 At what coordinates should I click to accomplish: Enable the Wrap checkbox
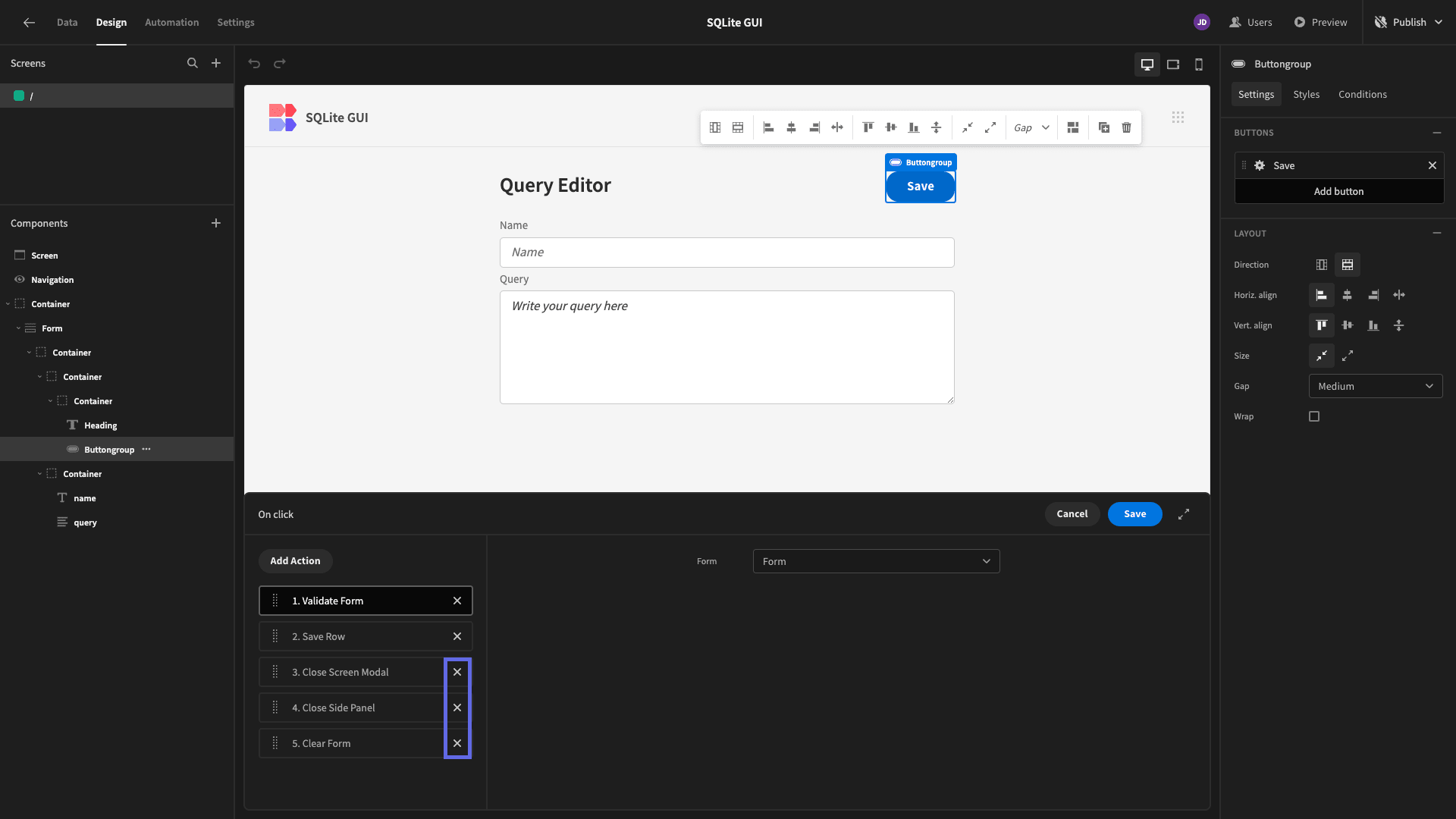(x=1314, y=416)
